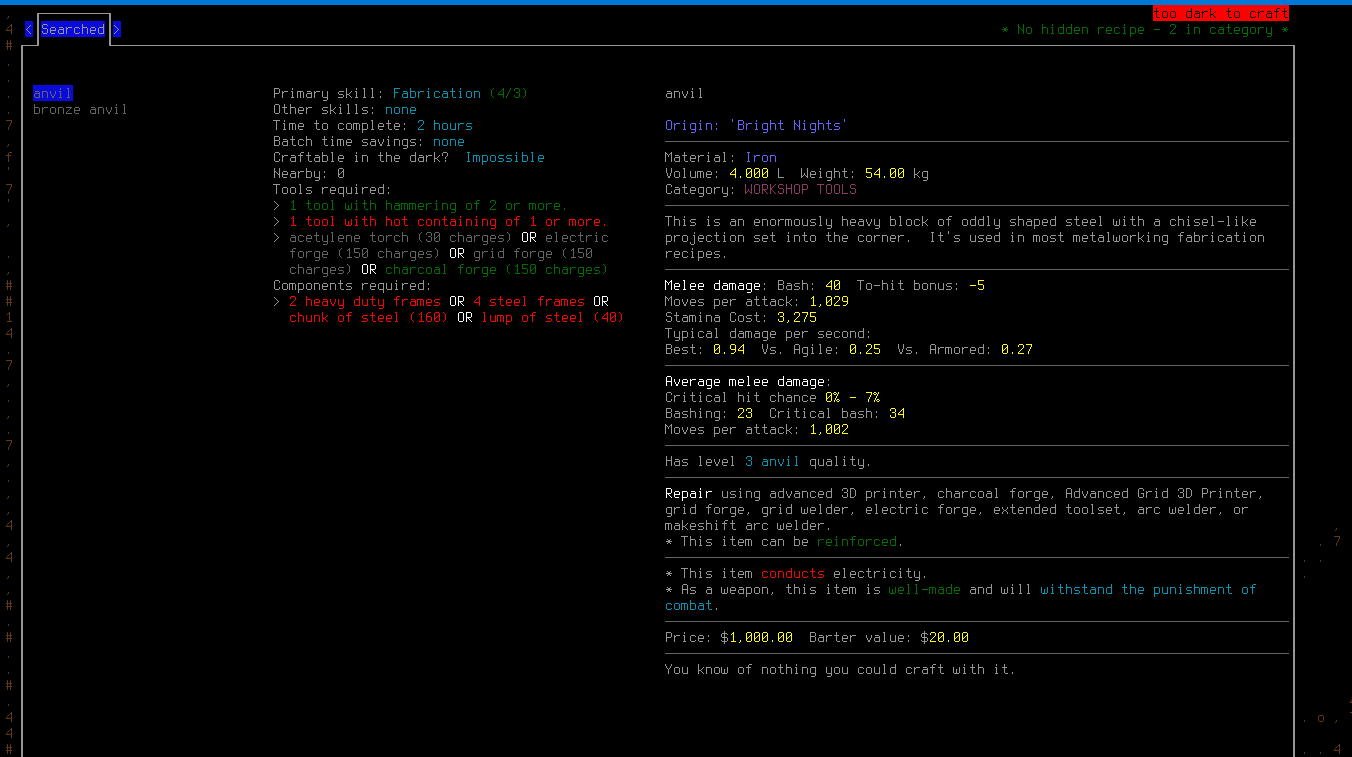
Task: Click the '2 hours' time to complete value
Action: pos(445,126)
